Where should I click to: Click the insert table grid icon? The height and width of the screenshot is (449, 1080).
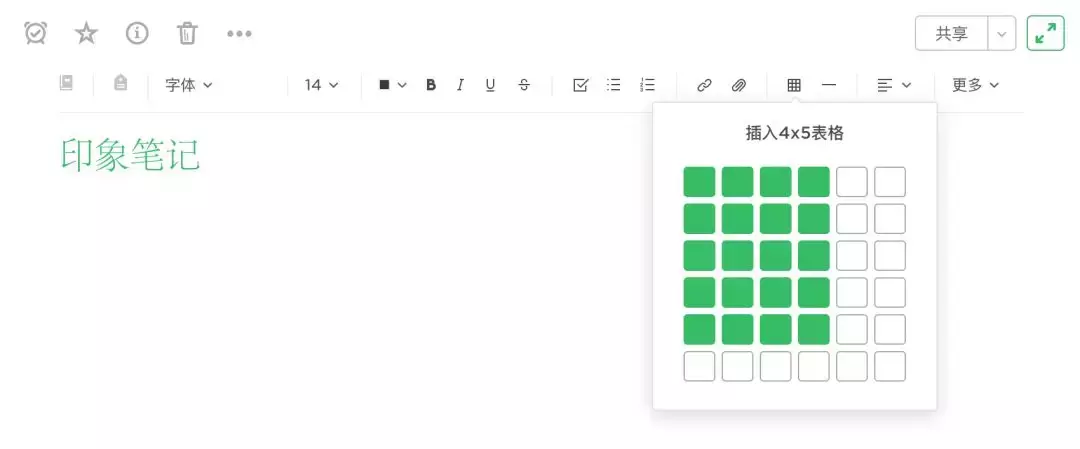tap(794, 85)
